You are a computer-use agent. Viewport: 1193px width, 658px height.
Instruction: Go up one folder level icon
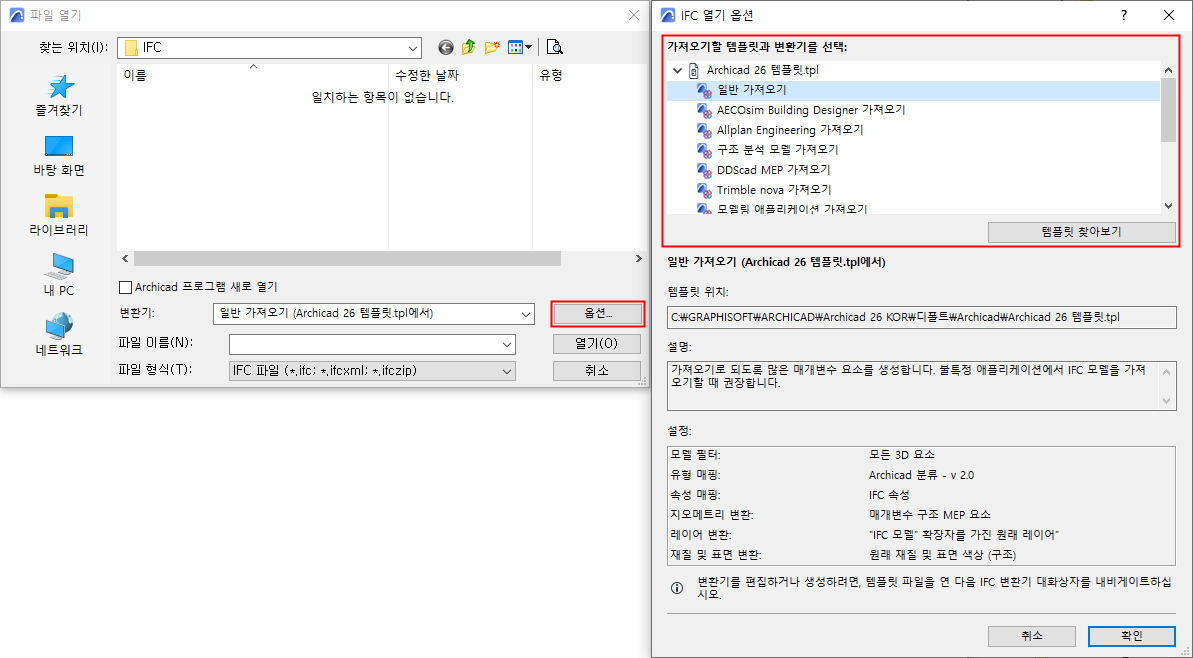[x=469, y=47]
